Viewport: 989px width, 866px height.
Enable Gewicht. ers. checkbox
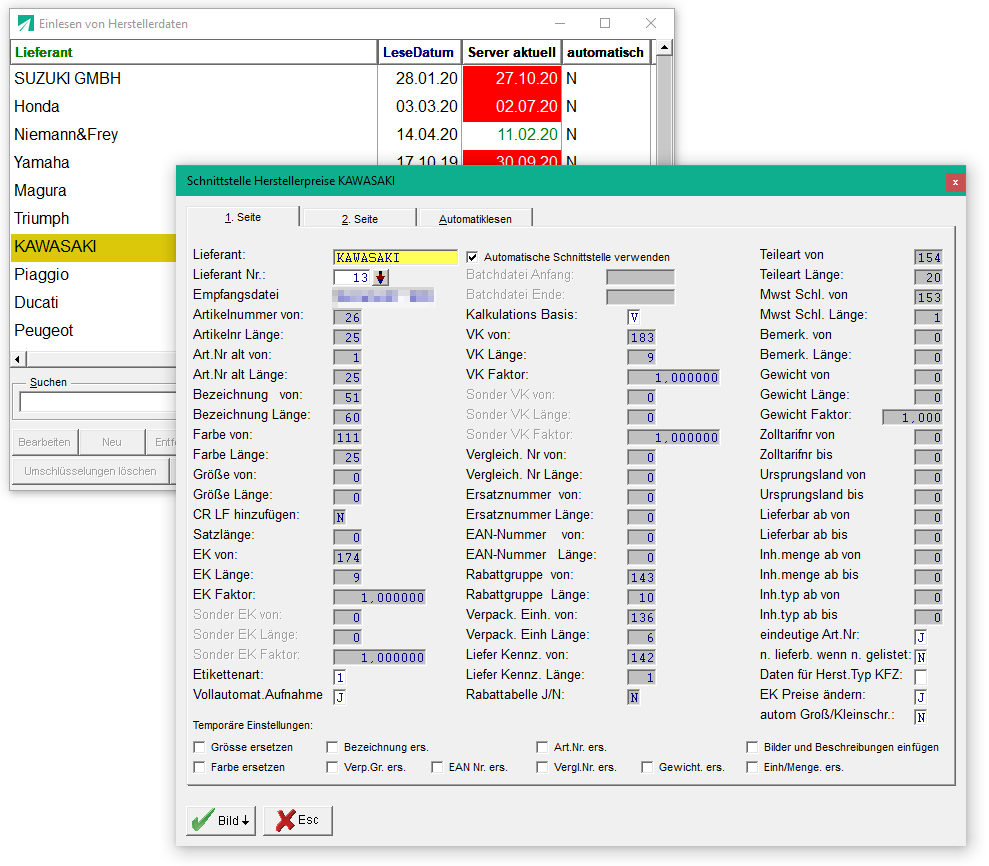(647, 767)
